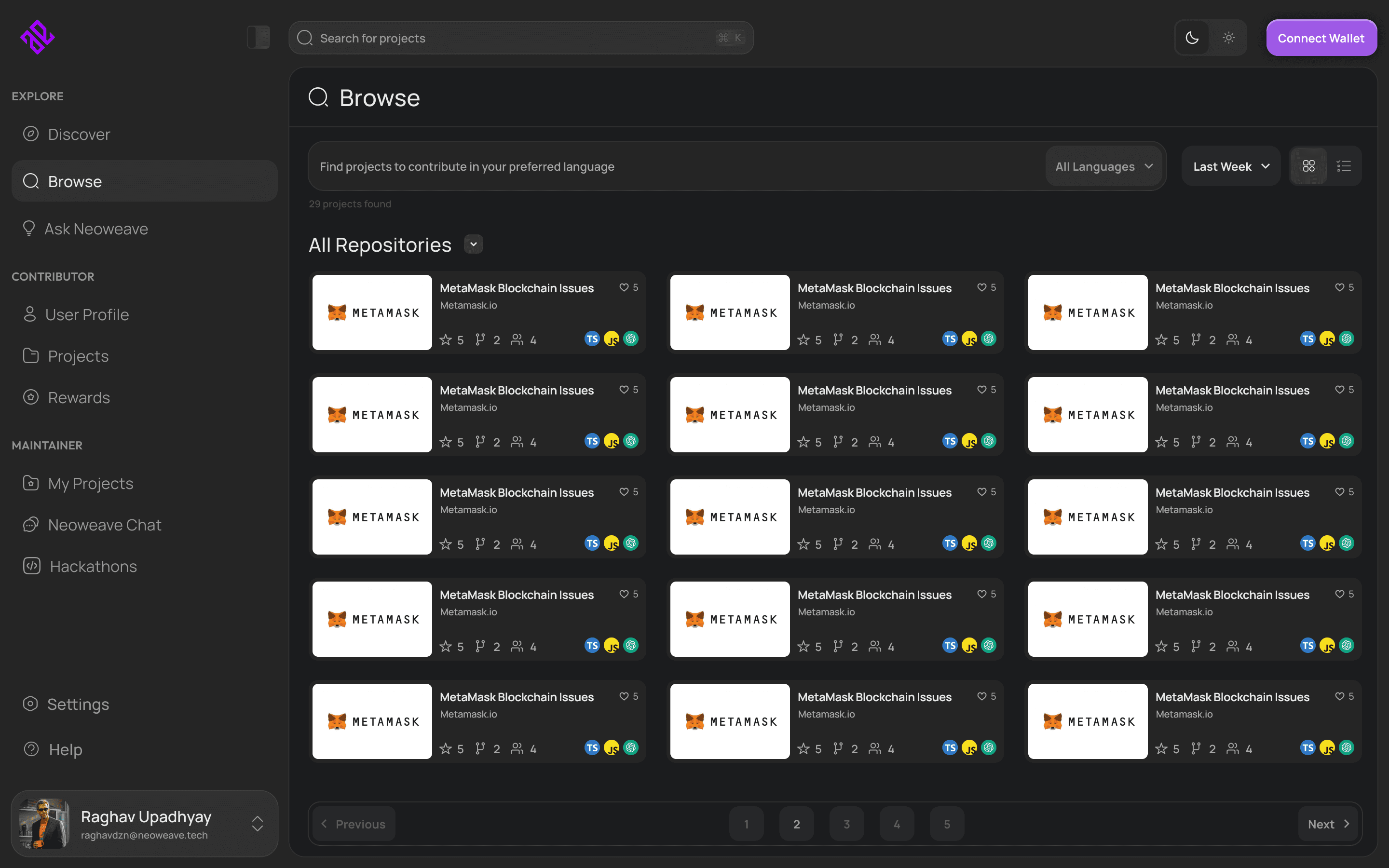Switch to light mode sun toggle
The width and height of the screenshot is (1389, 868).
tap(1228, 38)
